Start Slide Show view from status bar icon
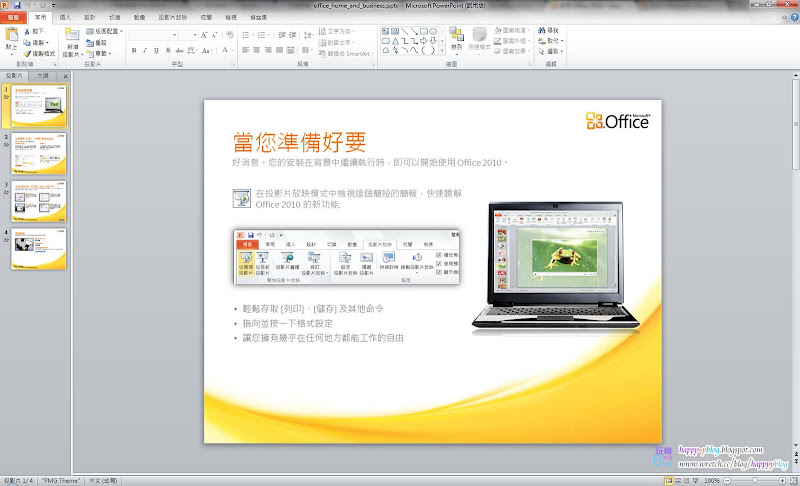Viewport: 800px width, 486px height. pos(695,480)
